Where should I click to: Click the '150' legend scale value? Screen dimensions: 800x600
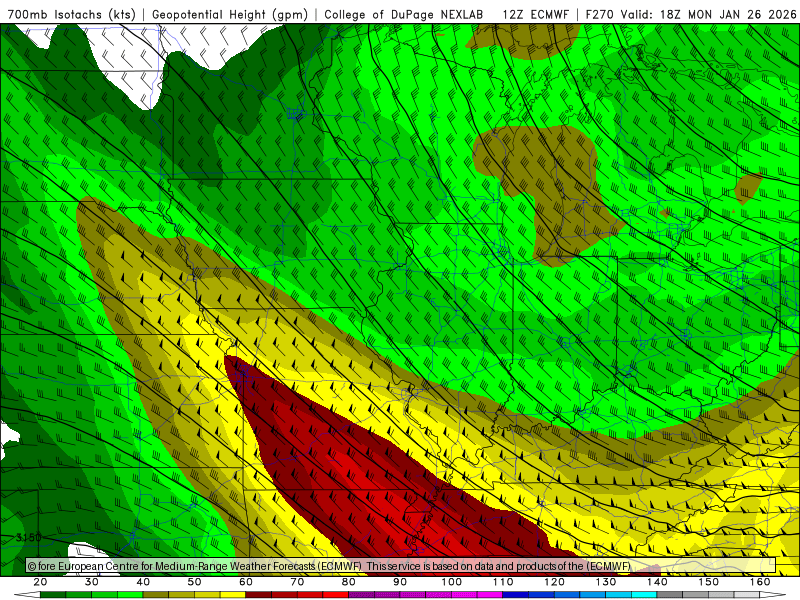pos(709,582)
